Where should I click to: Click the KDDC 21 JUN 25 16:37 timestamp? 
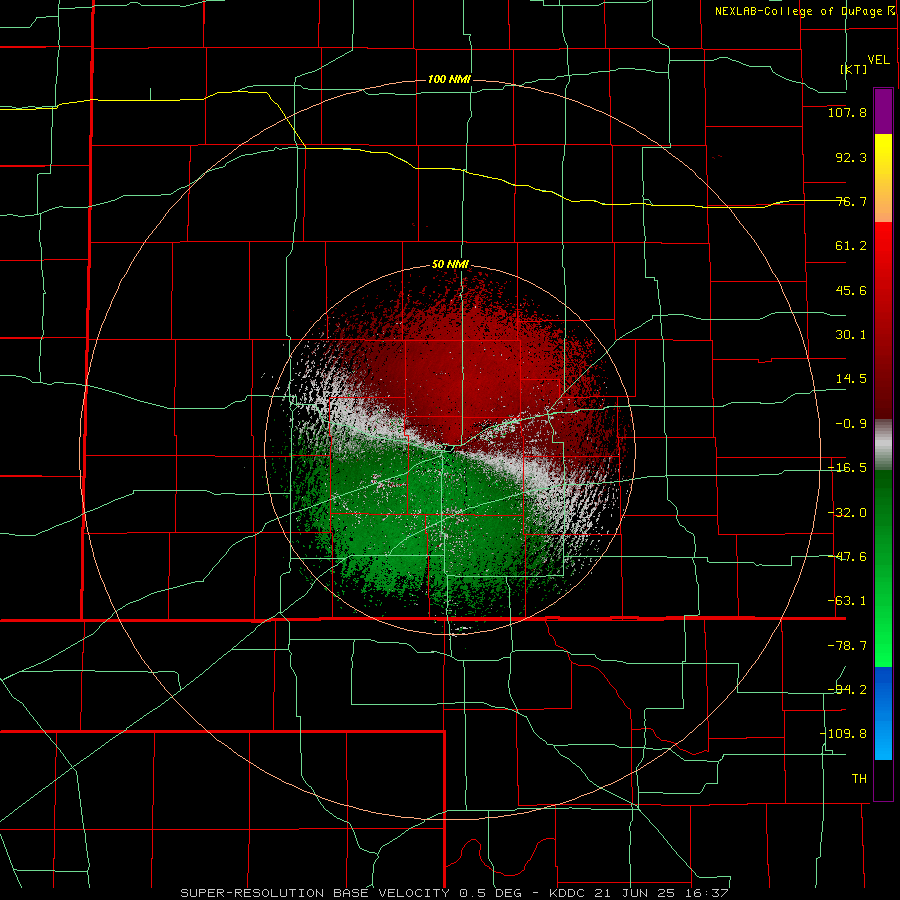pos(639,893)
